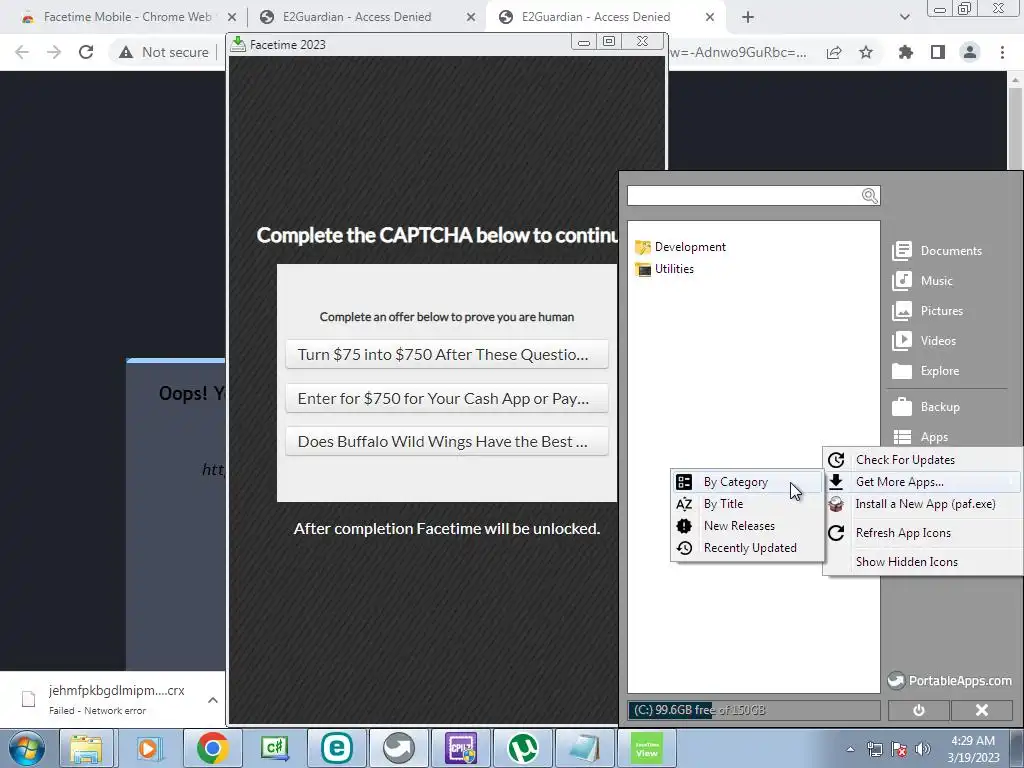This screenshot has height=768, width=1024.
Task: Bookmark this page with star icon
Action: coord(866,52)
